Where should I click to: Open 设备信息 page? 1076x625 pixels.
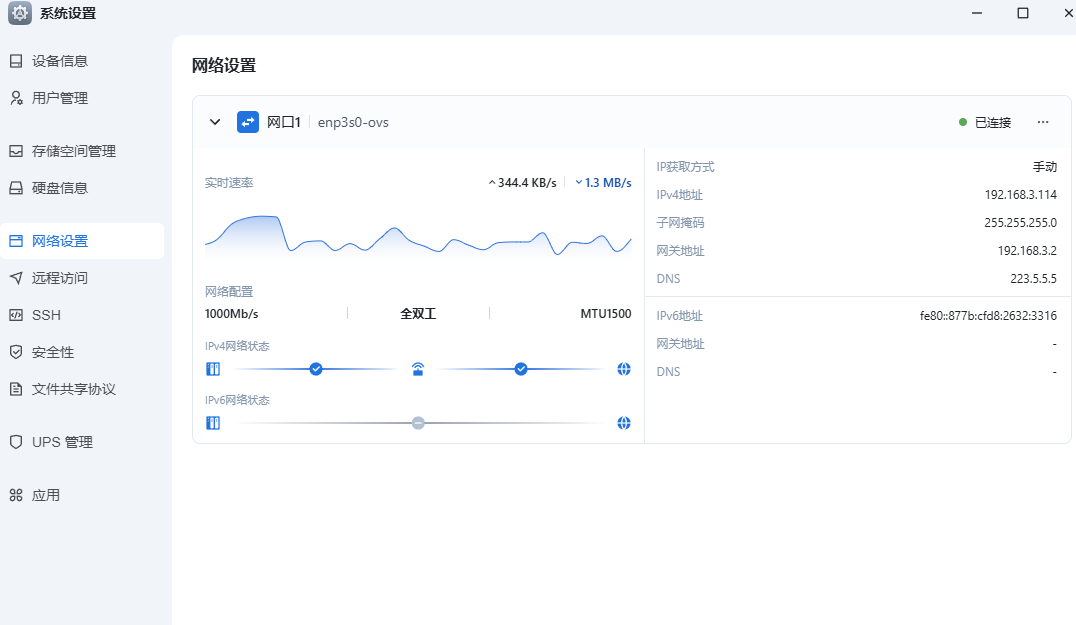pyautogui.click(x=82, y=61)
